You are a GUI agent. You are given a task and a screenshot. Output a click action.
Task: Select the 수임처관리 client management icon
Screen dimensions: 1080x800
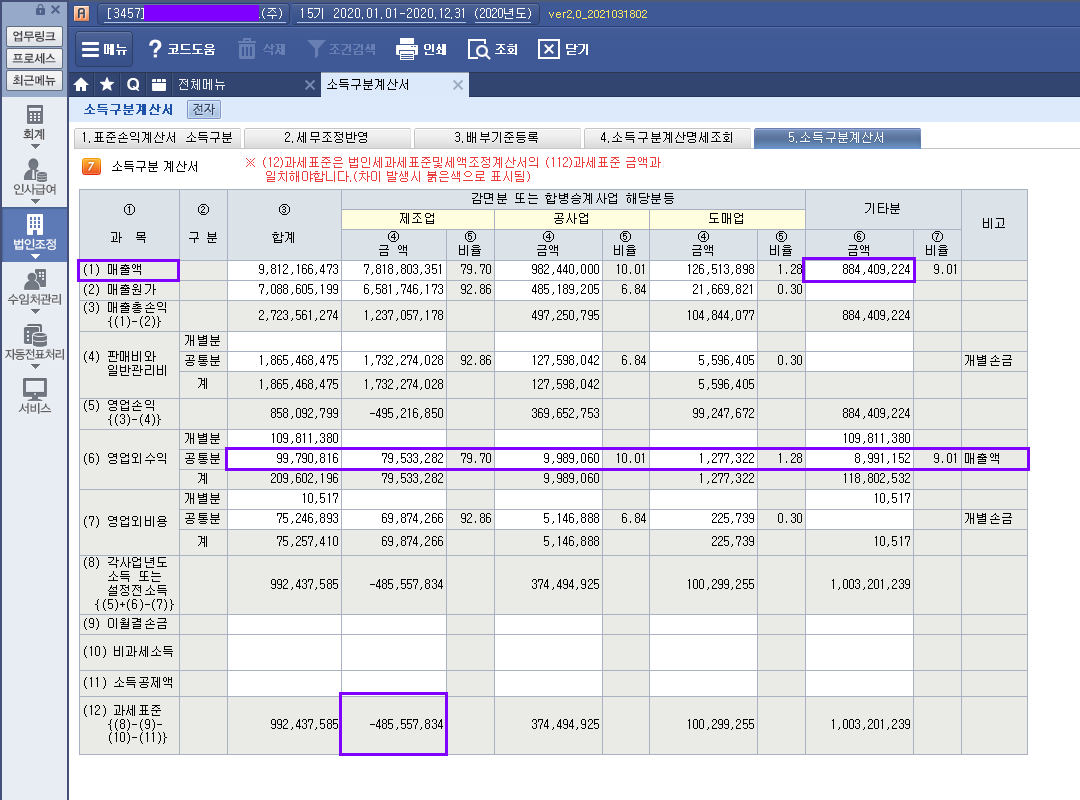click(x=34, y=279)
